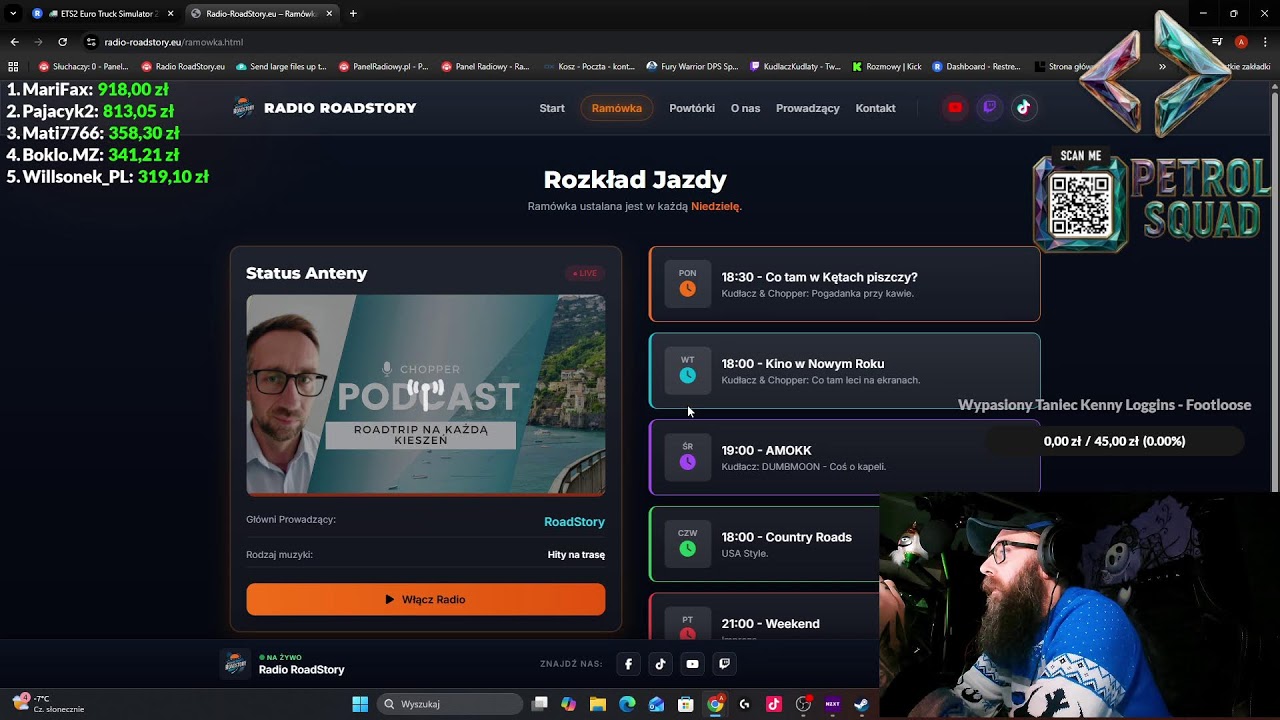Open O nas in the site navigation
Screen dimensions: 1280x720
(x=745, y=108)
